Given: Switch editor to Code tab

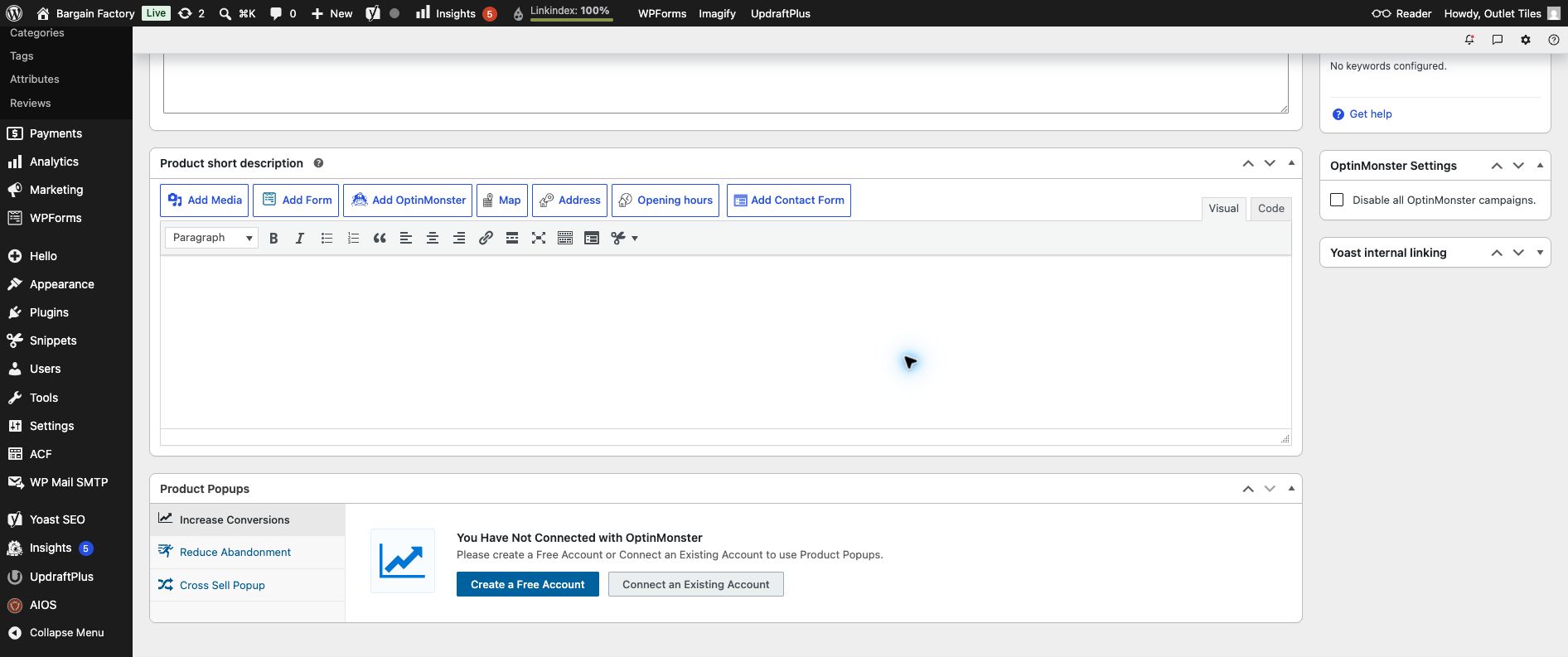Looking at the screenshot, I should (x=1270, y=209).
